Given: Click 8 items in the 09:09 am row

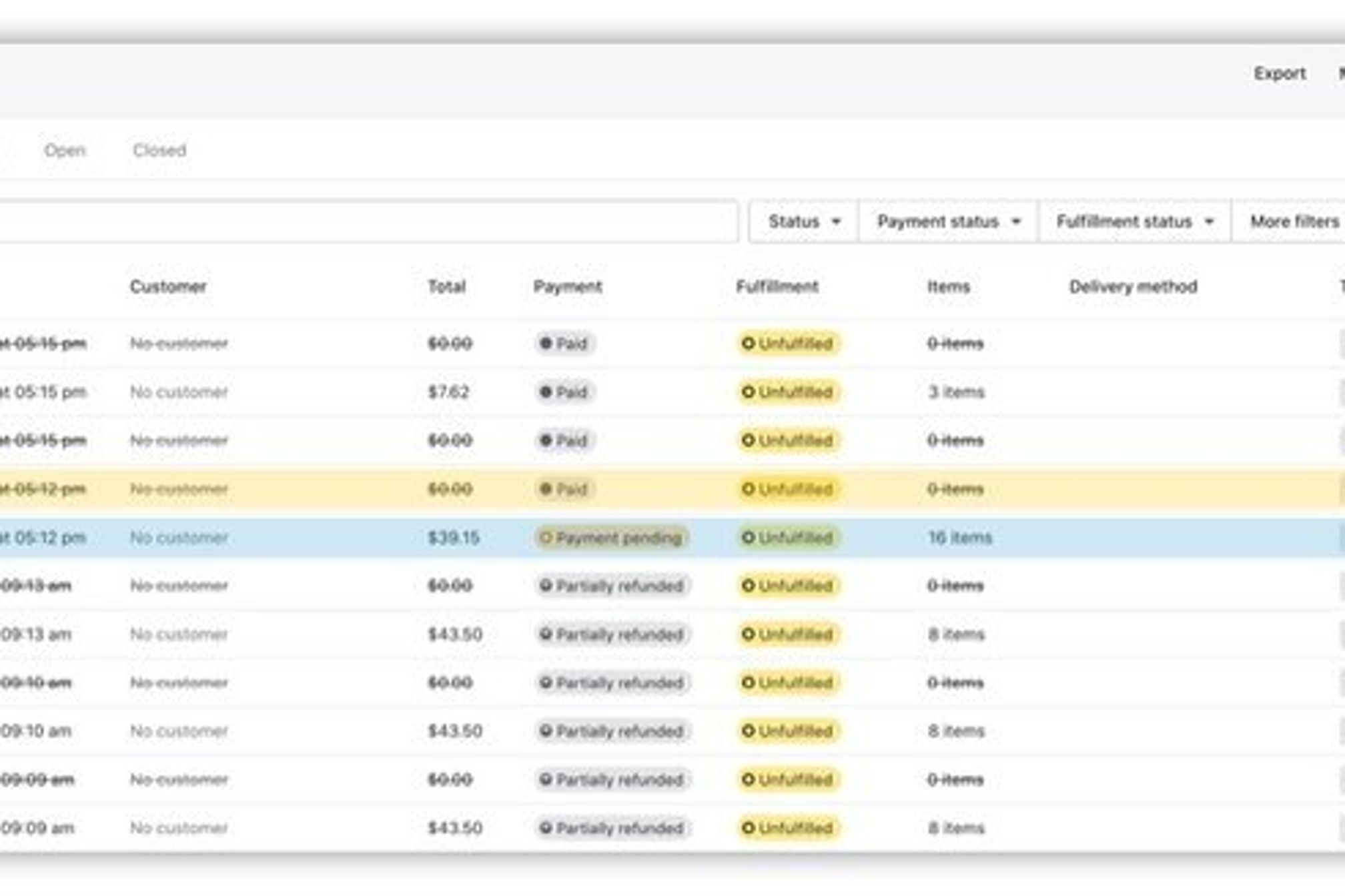Looking at the screenshot, I should [x=956, y=828].
